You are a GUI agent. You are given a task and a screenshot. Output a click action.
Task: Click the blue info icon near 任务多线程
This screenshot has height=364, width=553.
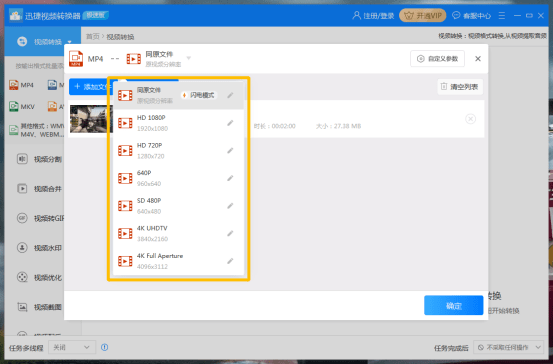104,347
